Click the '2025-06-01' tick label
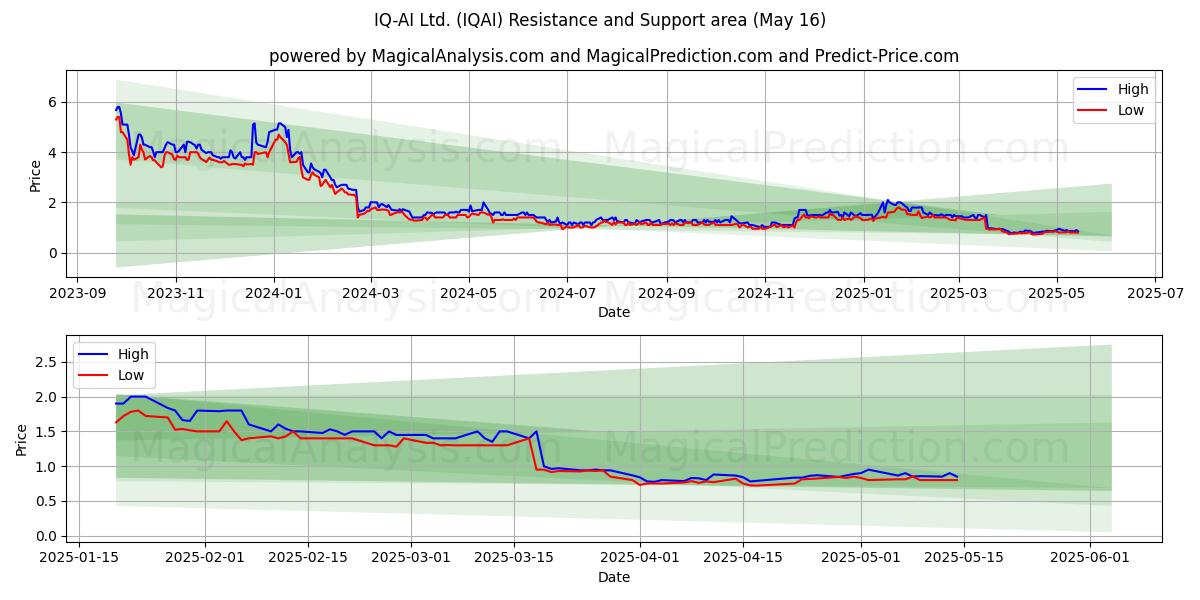The image size is (1200, 600). click(1089, 559)
